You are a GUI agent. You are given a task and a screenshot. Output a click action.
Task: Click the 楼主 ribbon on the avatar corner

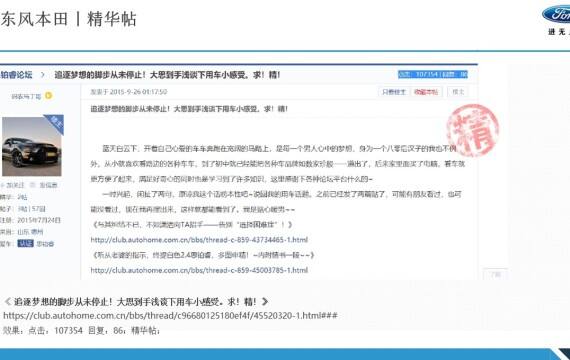(56, 123)
